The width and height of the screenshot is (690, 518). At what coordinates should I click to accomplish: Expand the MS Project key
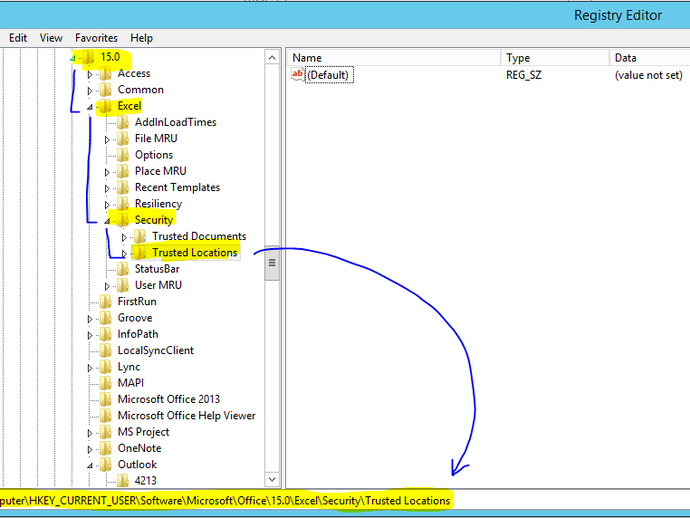(x=90, y=433)
